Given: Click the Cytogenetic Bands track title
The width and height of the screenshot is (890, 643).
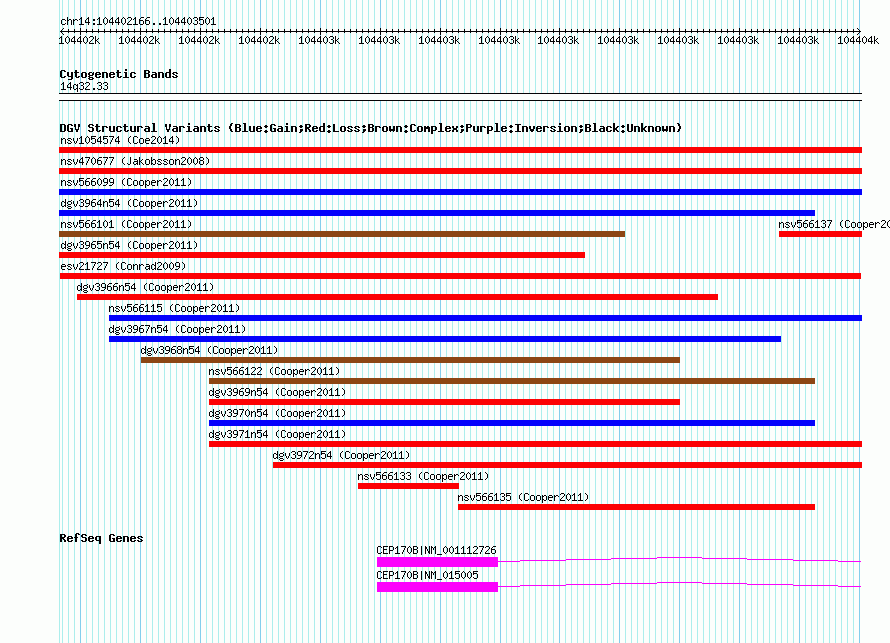Looking at the screenshot, I should click(119, 74).
